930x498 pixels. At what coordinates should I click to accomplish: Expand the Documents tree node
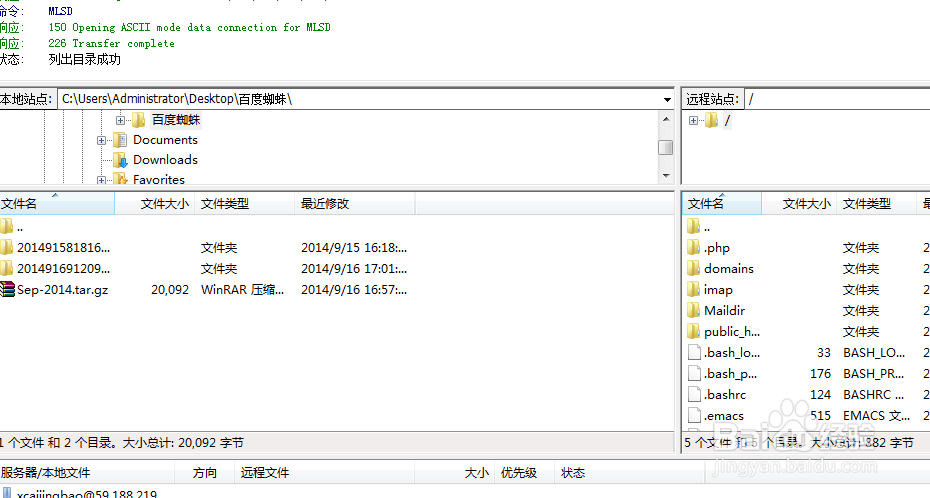click(x=101, y=141)
